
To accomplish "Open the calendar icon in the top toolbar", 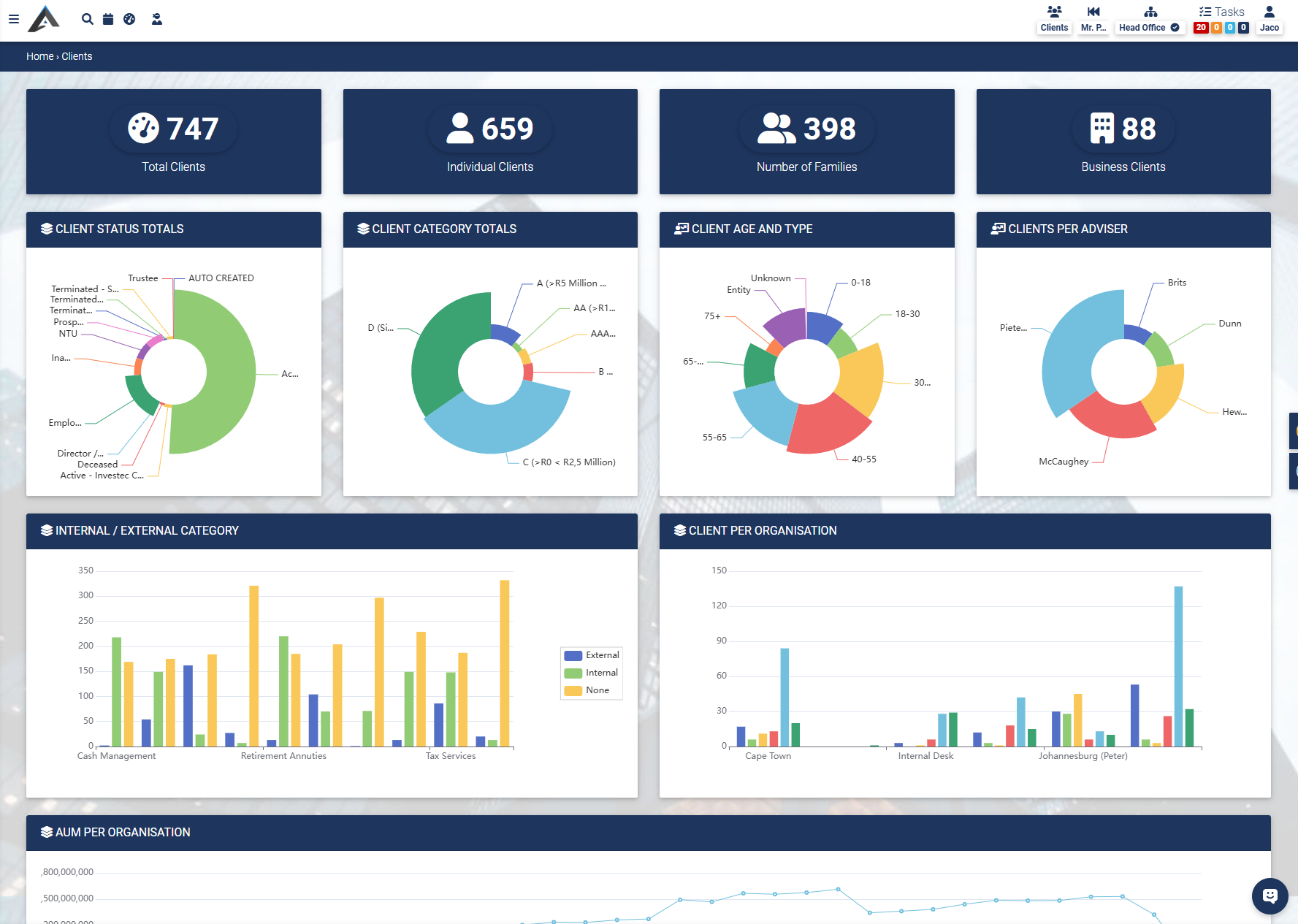I will [x=108, y=19].
